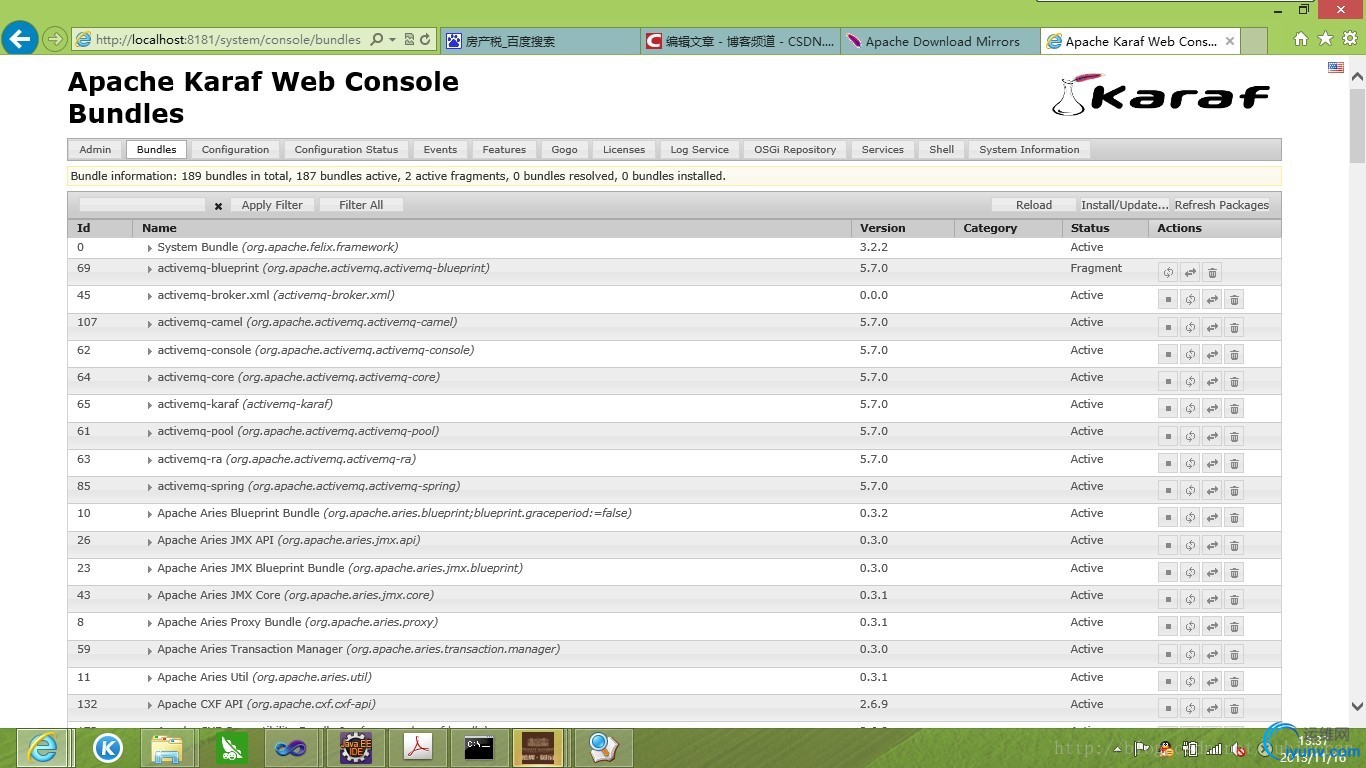Uninstall activemq-broker.xml using trash icon
Screen dimensions: 1366x768
(x=1234, y=299)
